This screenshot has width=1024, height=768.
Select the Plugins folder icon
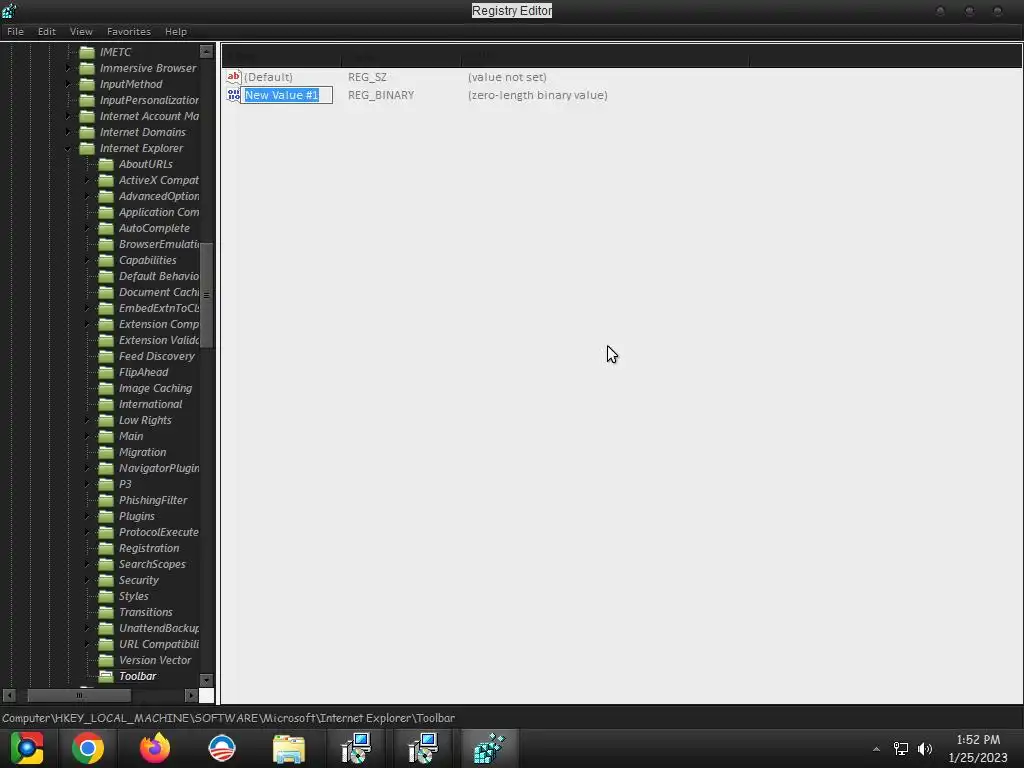[106, 516]
